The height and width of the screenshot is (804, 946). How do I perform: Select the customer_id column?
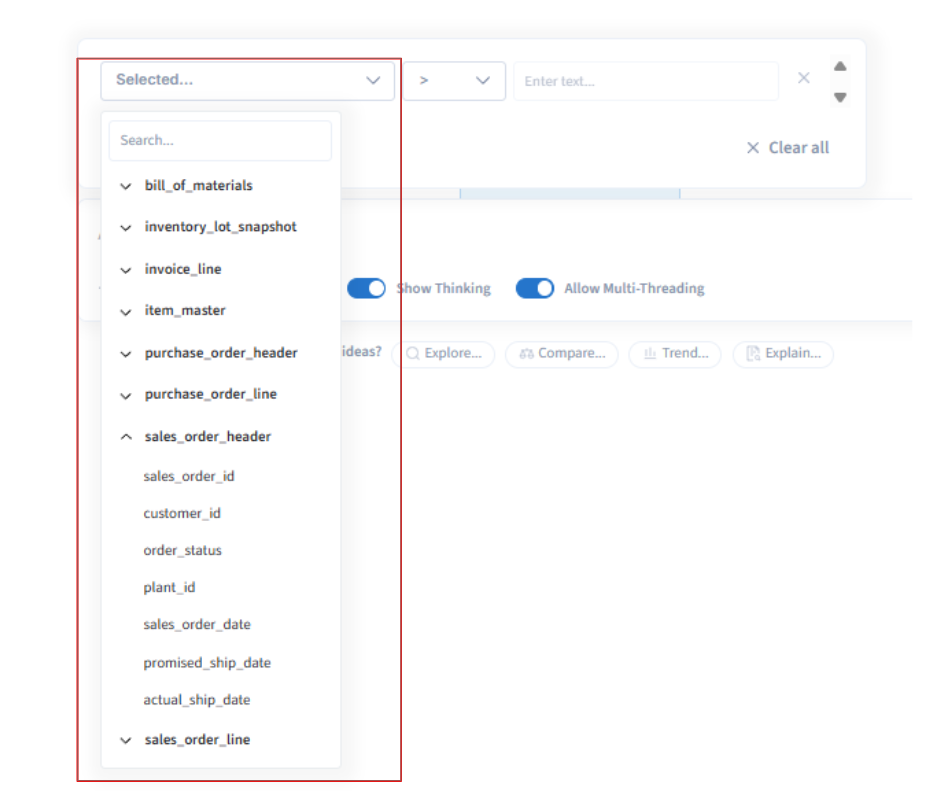tap(182, 513)
